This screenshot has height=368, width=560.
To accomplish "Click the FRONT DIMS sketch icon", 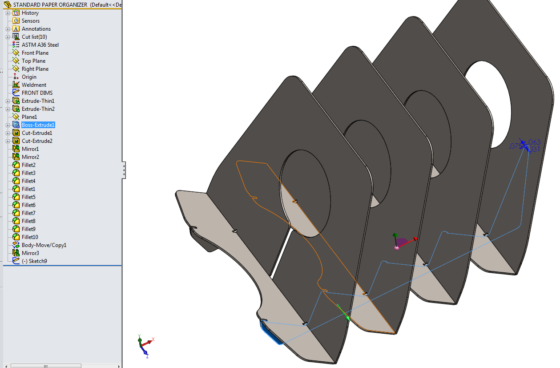I will [x=16, y=93].
